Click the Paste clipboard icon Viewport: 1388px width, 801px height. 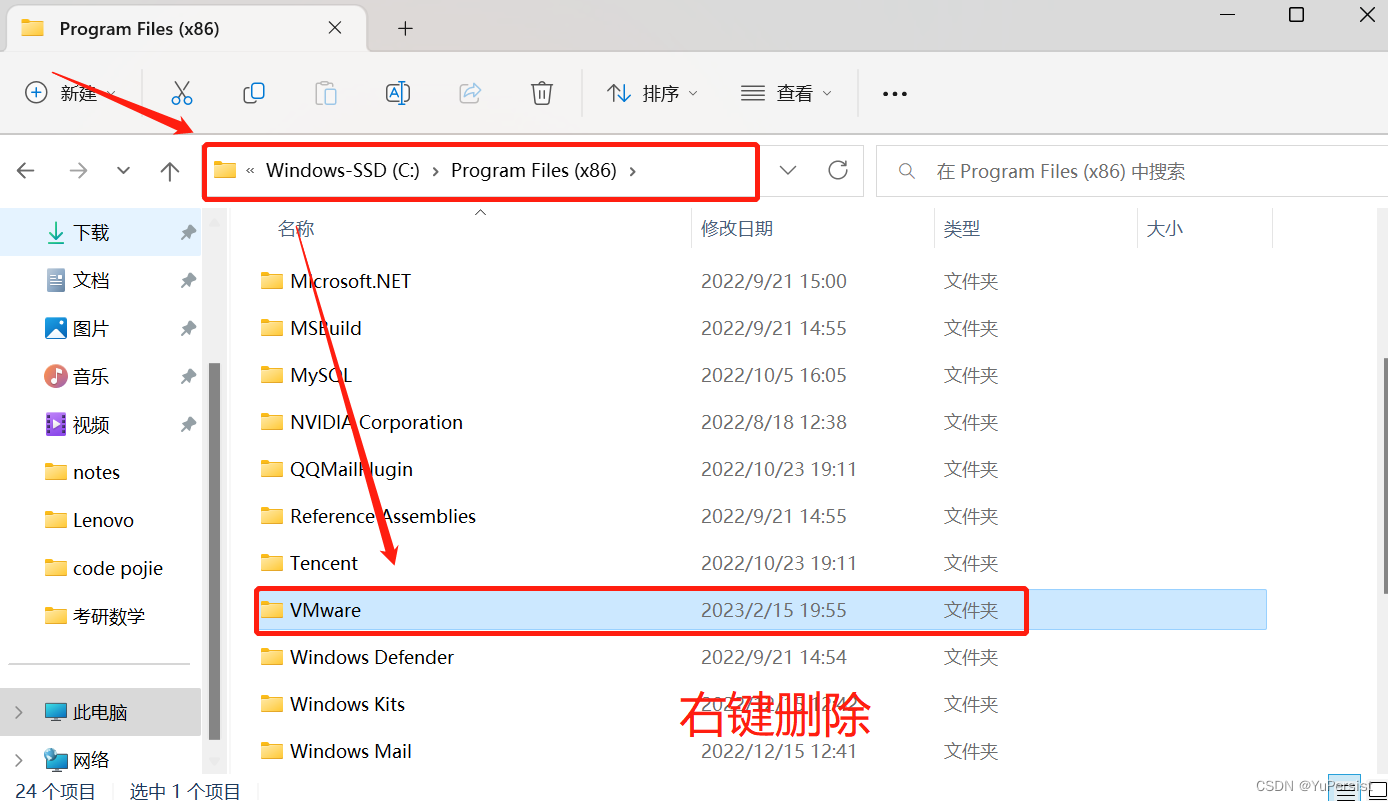click(326, 93)
